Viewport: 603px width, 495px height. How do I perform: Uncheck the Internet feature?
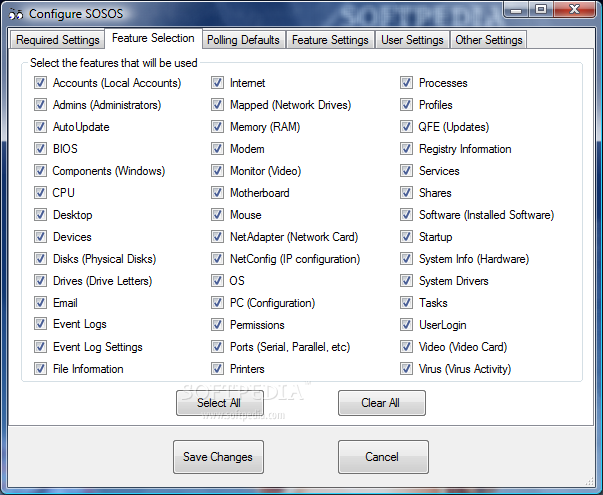[217, 82]
